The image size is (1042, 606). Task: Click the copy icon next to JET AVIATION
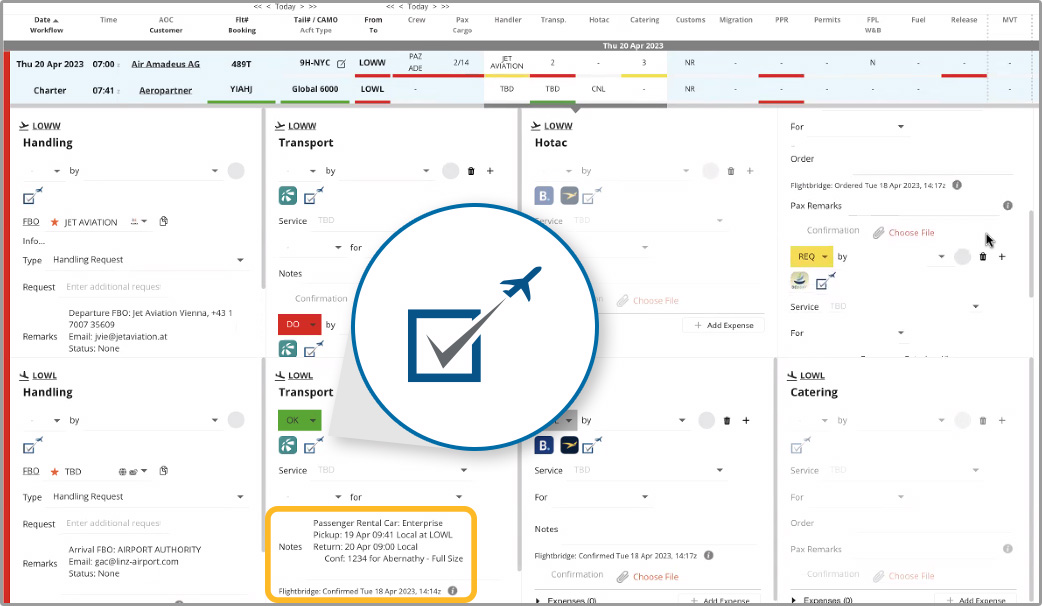click(164, 221)
